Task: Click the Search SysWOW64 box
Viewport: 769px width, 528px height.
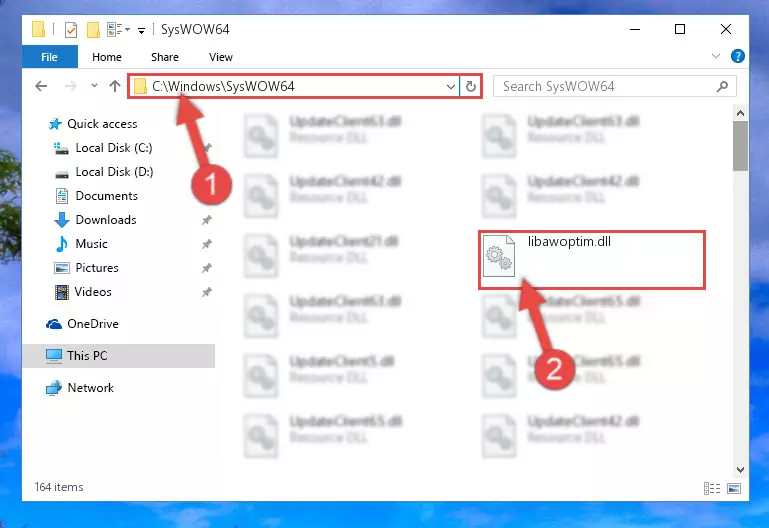Action: coord(615,86)
